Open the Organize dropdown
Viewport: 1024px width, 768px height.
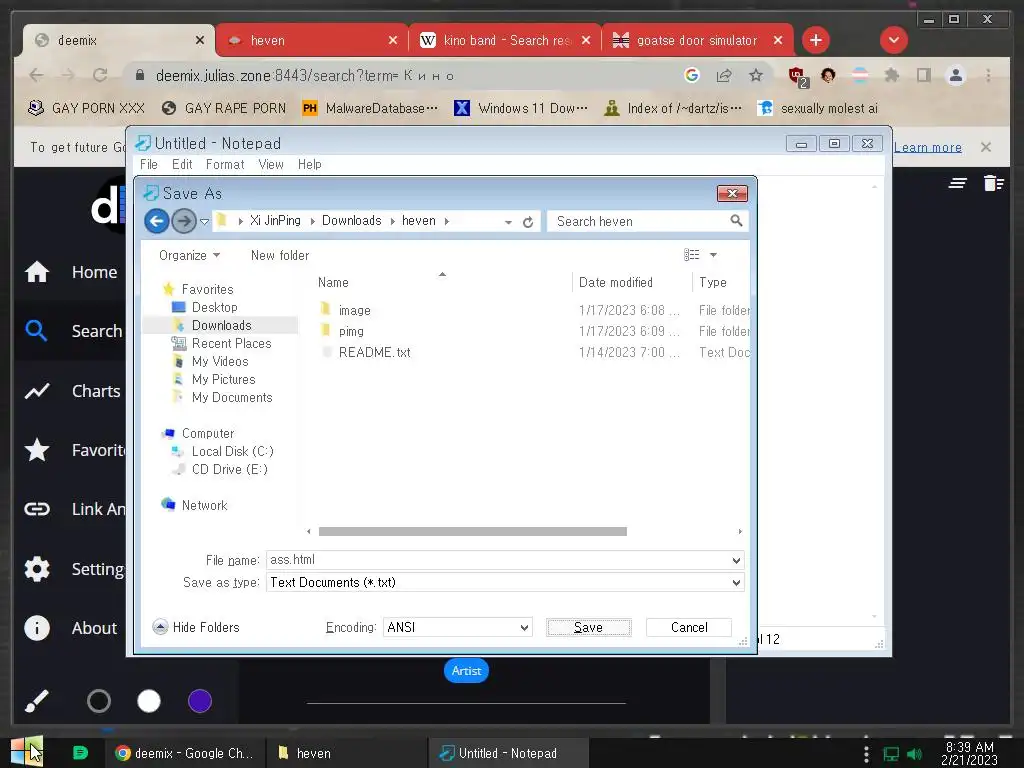tap(189, 255)
